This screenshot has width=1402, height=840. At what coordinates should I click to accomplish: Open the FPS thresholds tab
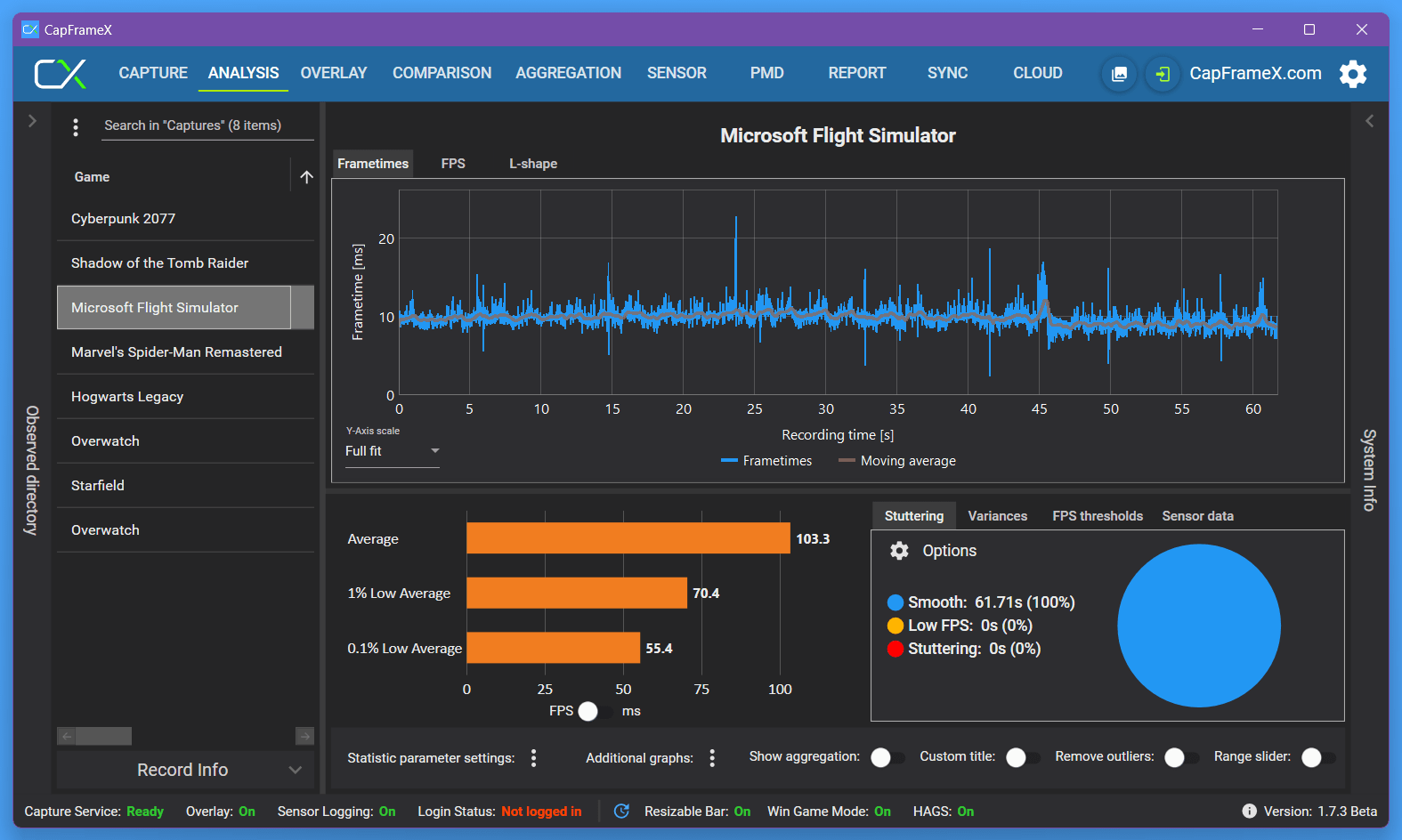coord(1098,516)
